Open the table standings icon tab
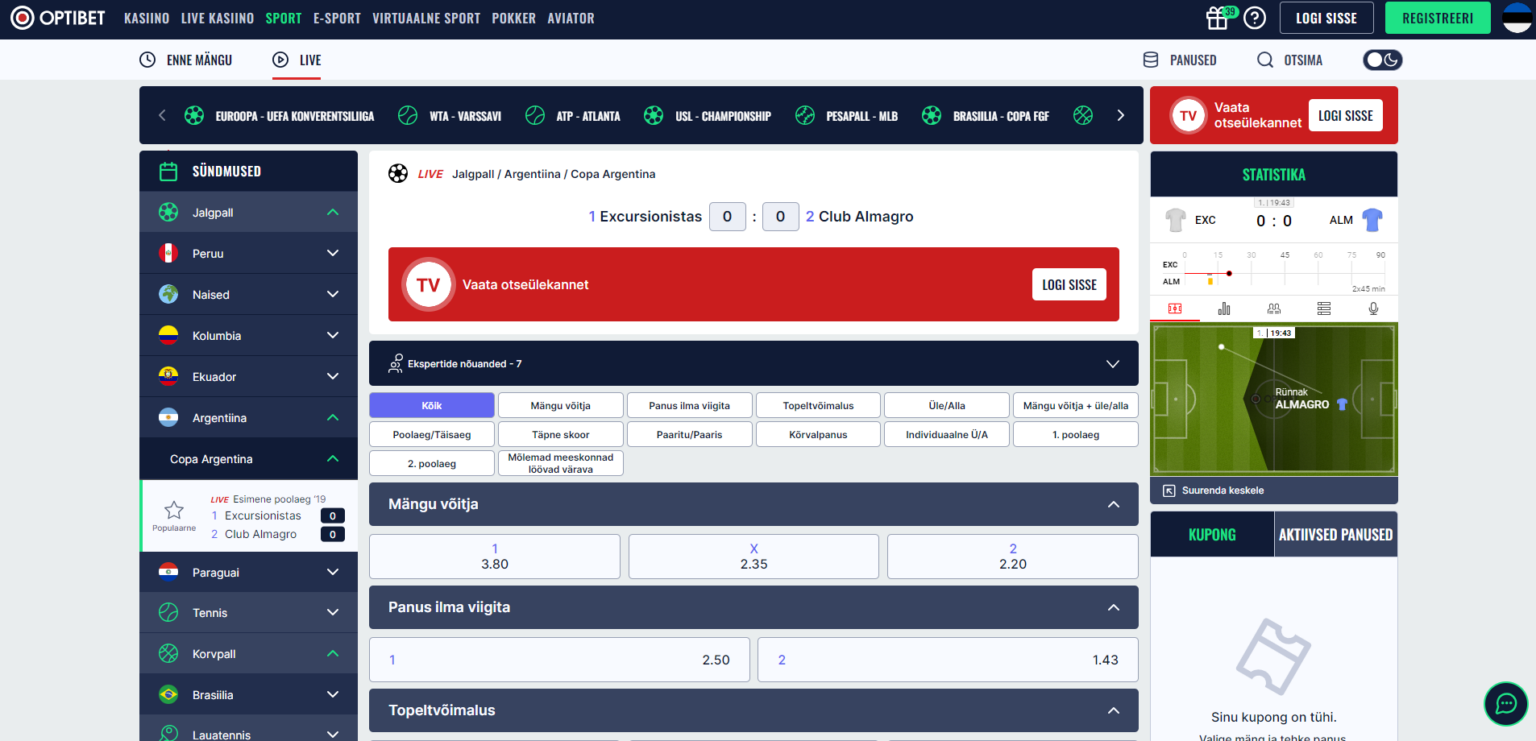Image resolution: width=1536 pixels, height=741 pixels. click(1324, 309)
